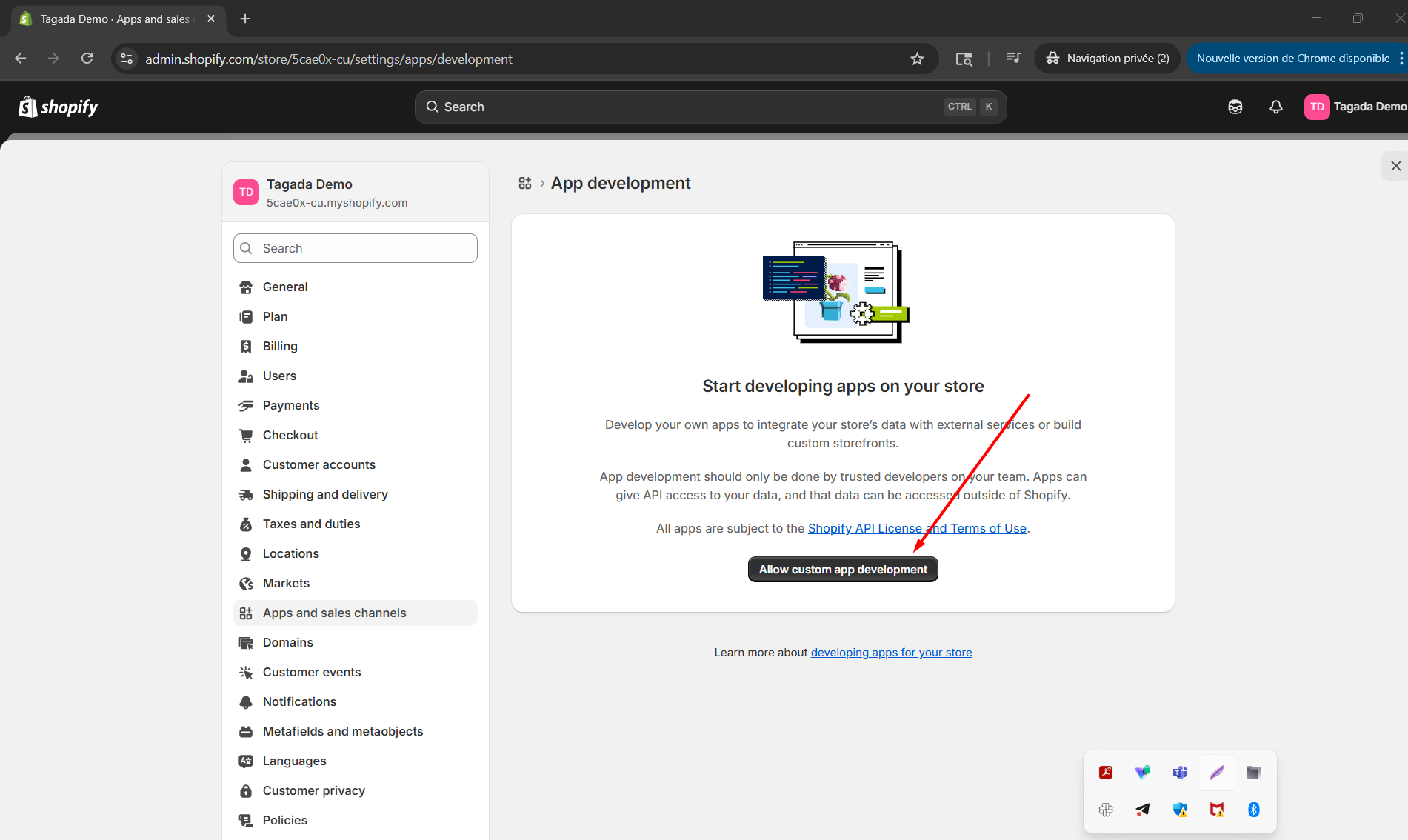Open Microsoft Teams from the tray popup
This screenshot has height=840, width=1408.
(x=1180, y=773)
